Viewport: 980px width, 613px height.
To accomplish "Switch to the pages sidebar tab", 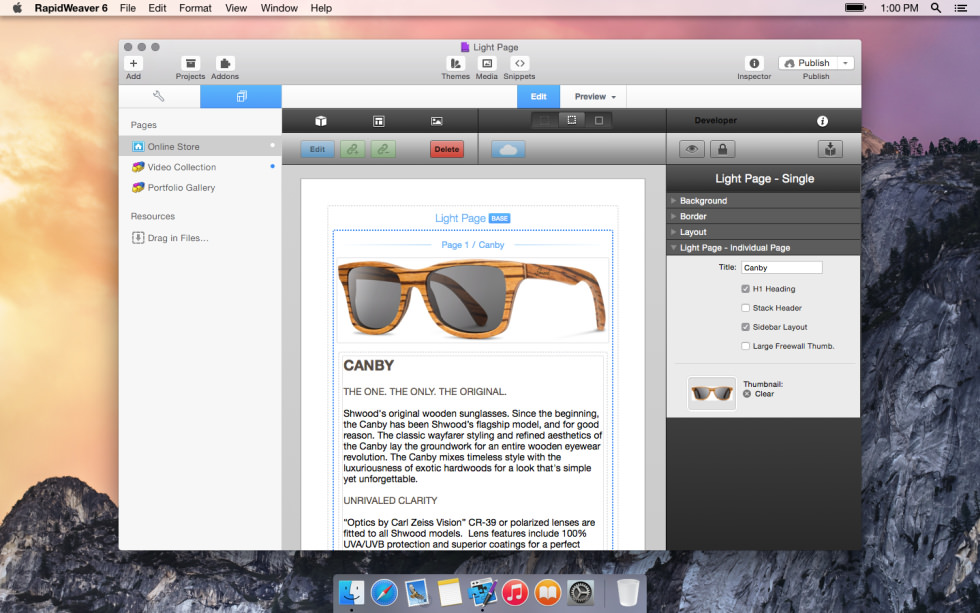I will click(x=241, y=96).
